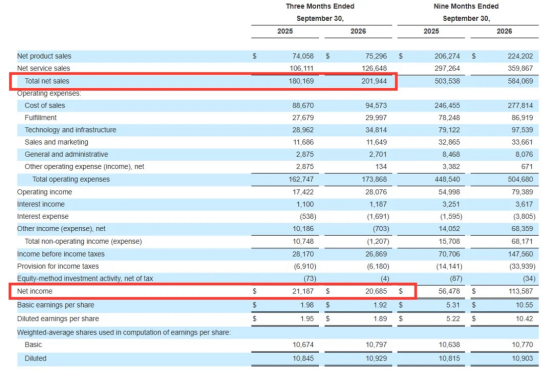
Task: Select net product sales value 74,058
Action: (x=303, y=56)
